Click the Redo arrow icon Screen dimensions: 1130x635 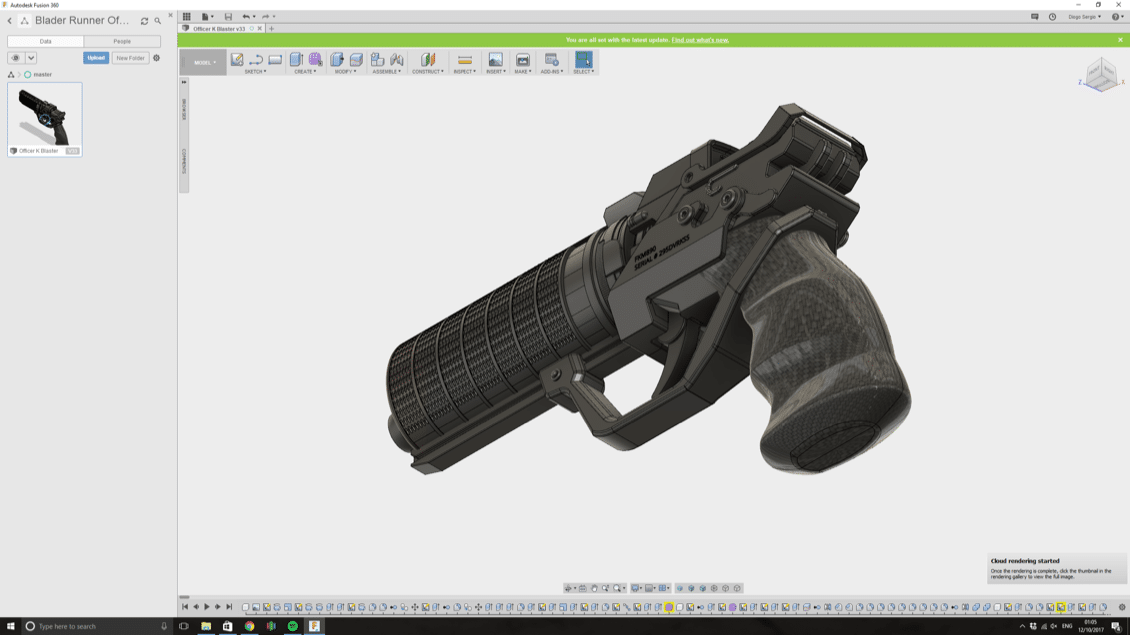coord(265,17)
